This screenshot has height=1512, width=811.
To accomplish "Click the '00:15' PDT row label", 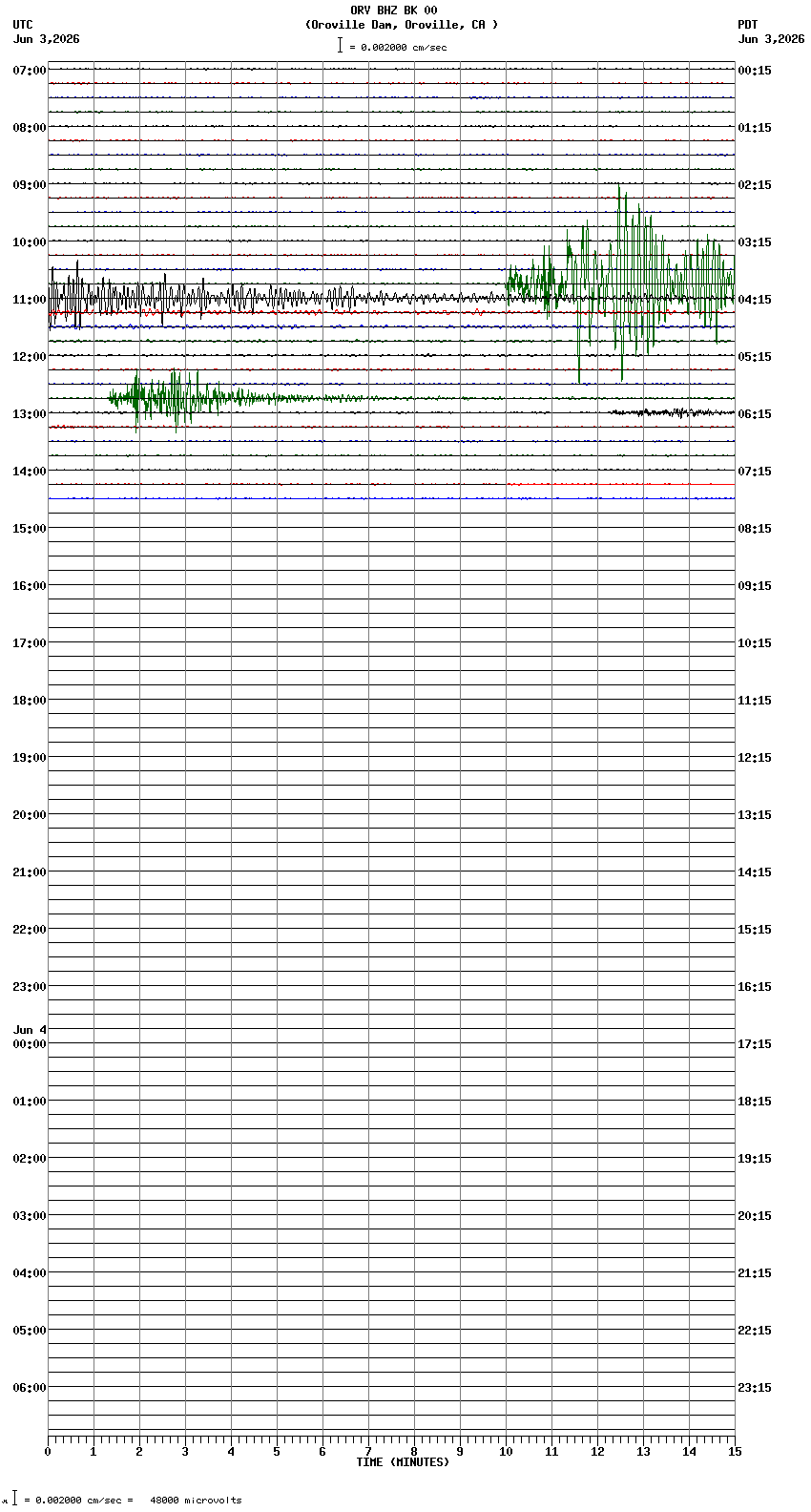I will [755, 71].
